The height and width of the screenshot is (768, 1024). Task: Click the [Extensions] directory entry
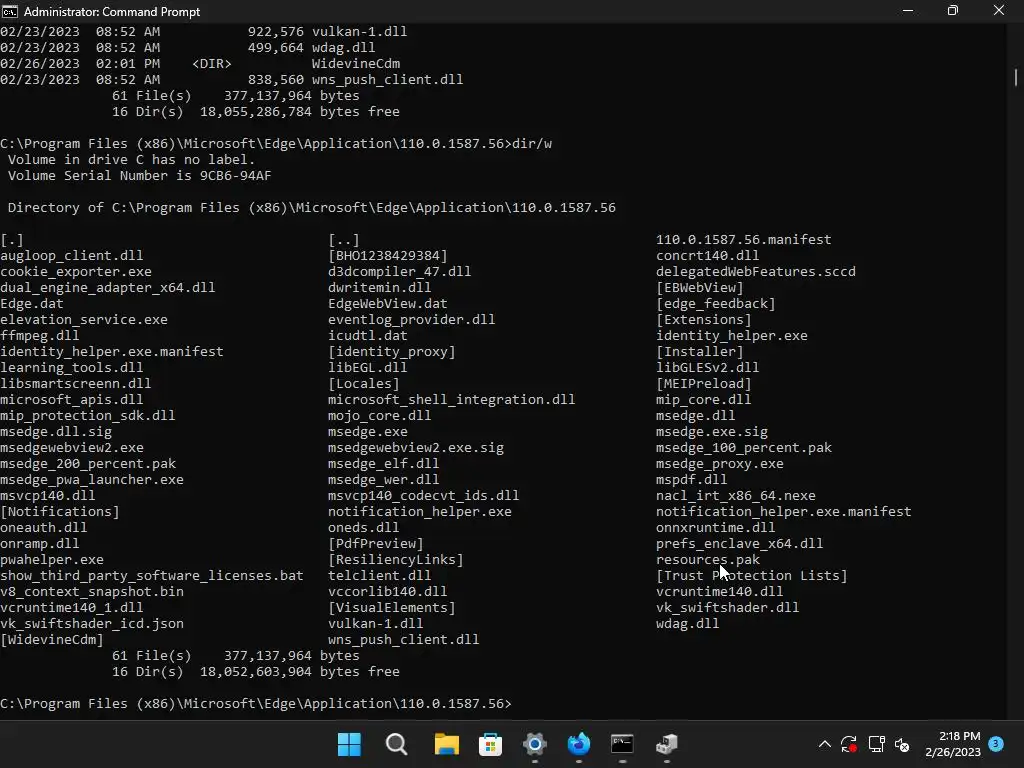[x=703, y=319]
